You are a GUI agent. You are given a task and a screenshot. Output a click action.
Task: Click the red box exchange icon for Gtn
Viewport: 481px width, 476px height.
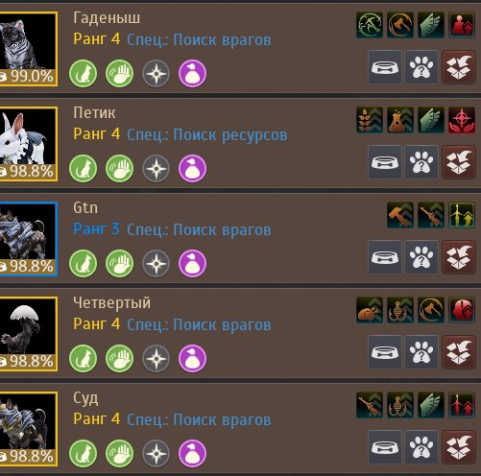tap(459, 257)
